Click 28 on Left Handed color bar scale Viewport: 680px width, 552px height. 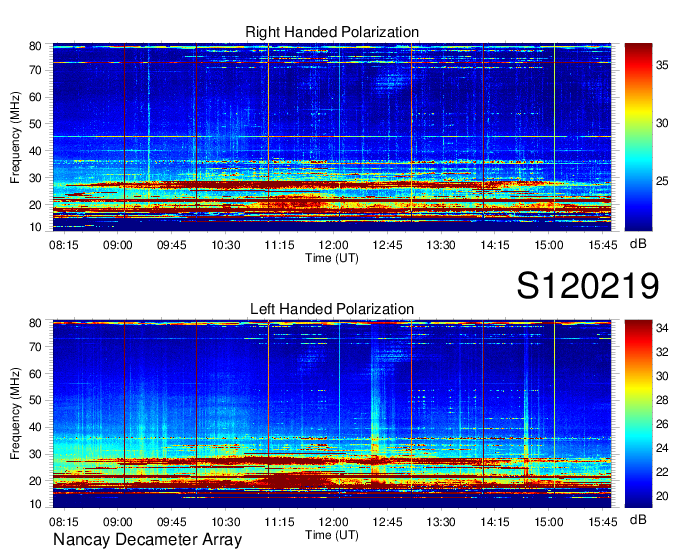point(662,400)
